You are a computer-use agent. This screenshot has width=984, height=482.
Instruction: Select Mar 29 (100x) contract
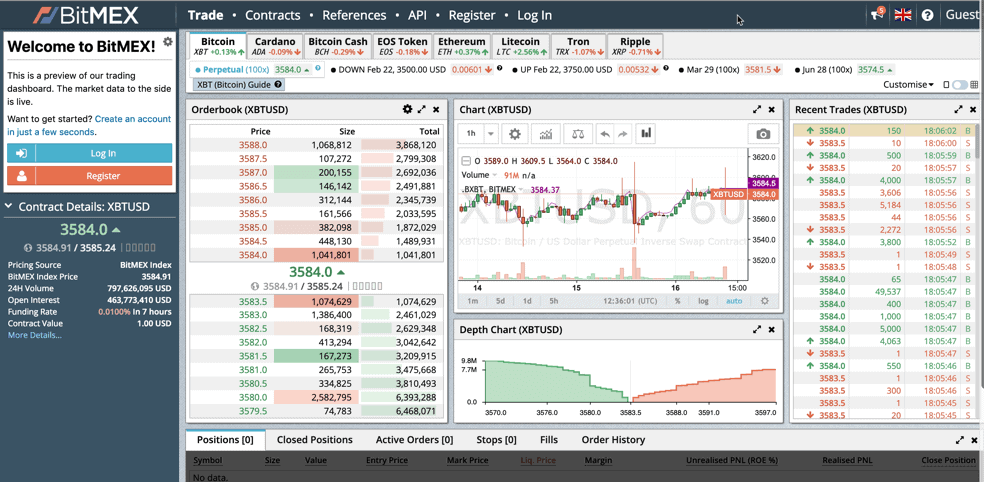(x=732, y=70)
